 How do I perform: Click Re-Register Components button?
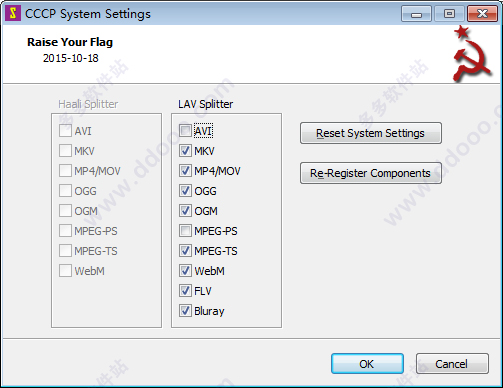(x=371, y=173)
